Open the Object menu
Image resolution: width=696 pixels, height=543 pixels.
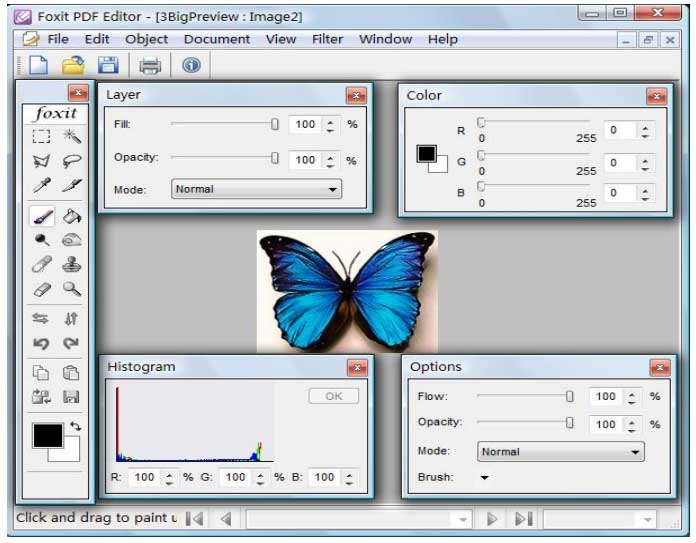[146, 40]
